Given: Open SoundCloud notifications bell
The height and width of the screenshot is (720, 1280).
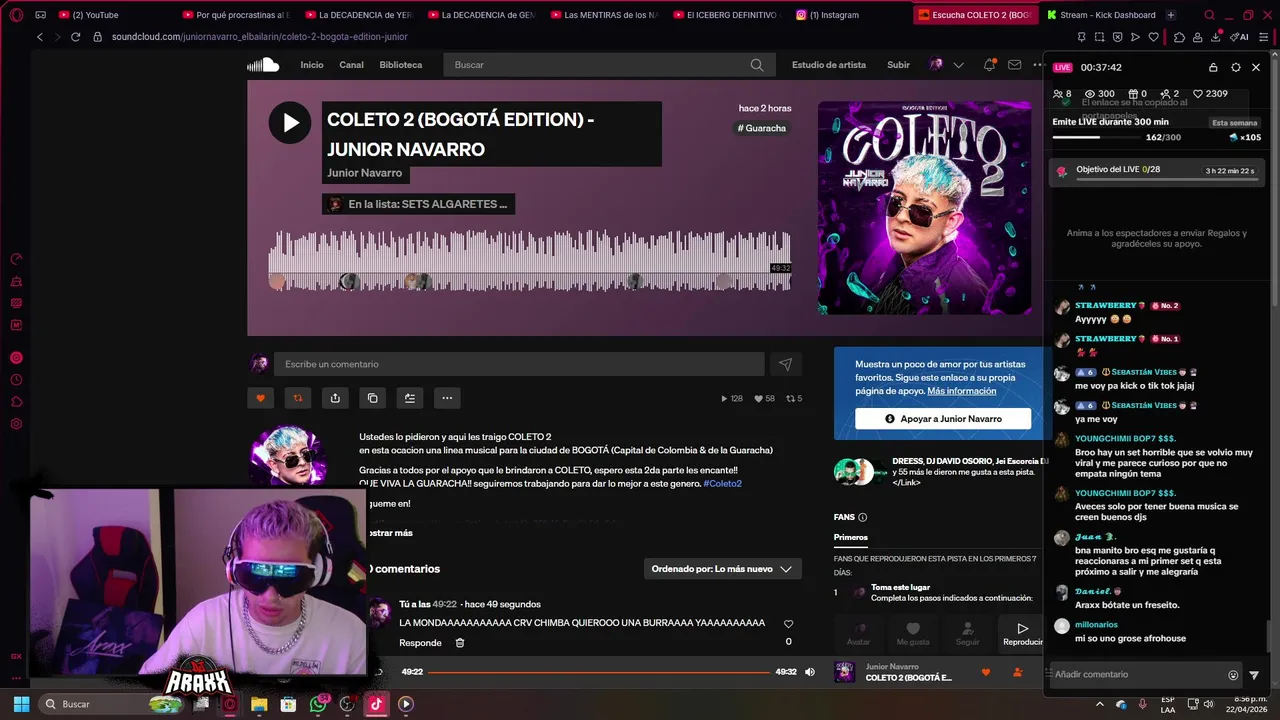Looking at the screenshot, I should point(989,65).
